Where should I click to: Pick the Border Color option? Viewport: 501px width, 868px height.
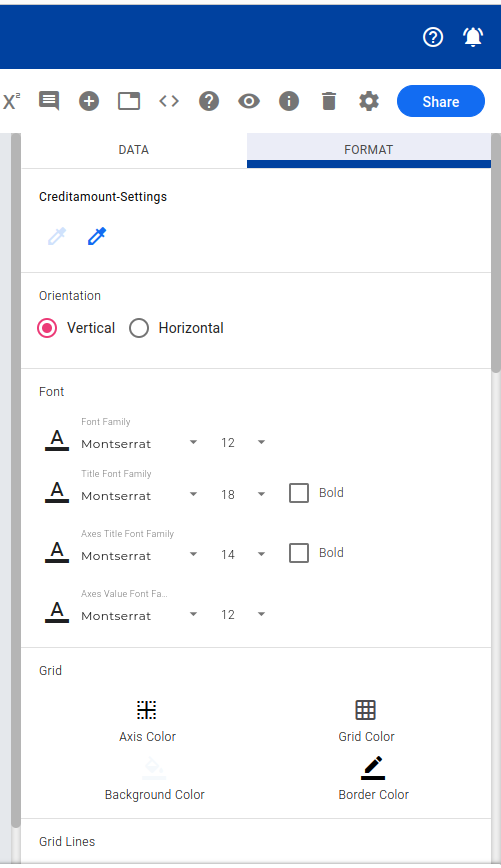374,778
